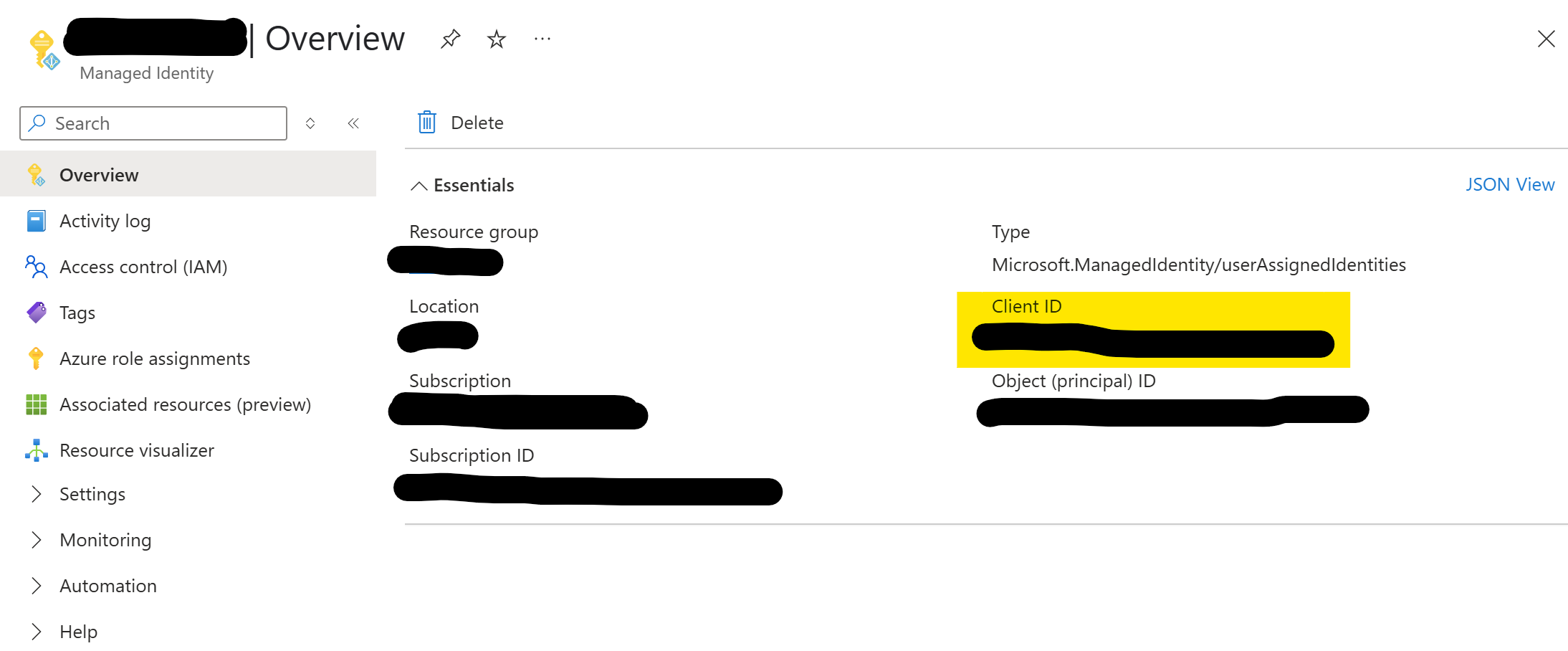Click the Resource visualizer diagram icon
1568x651 pixels.
pos(36,450)
